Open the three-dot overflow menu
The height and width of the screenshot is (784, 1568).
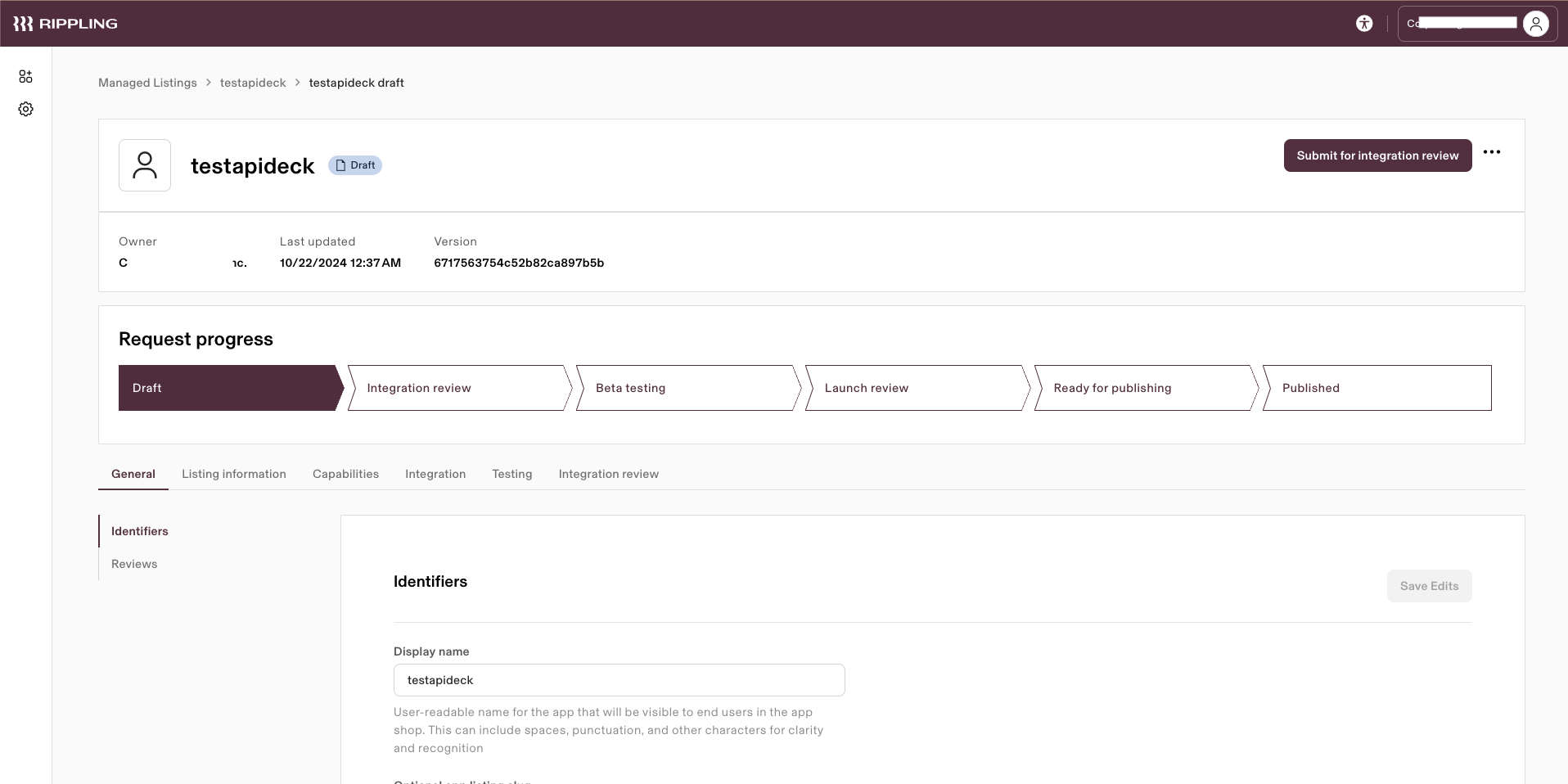click(1493, 153)
